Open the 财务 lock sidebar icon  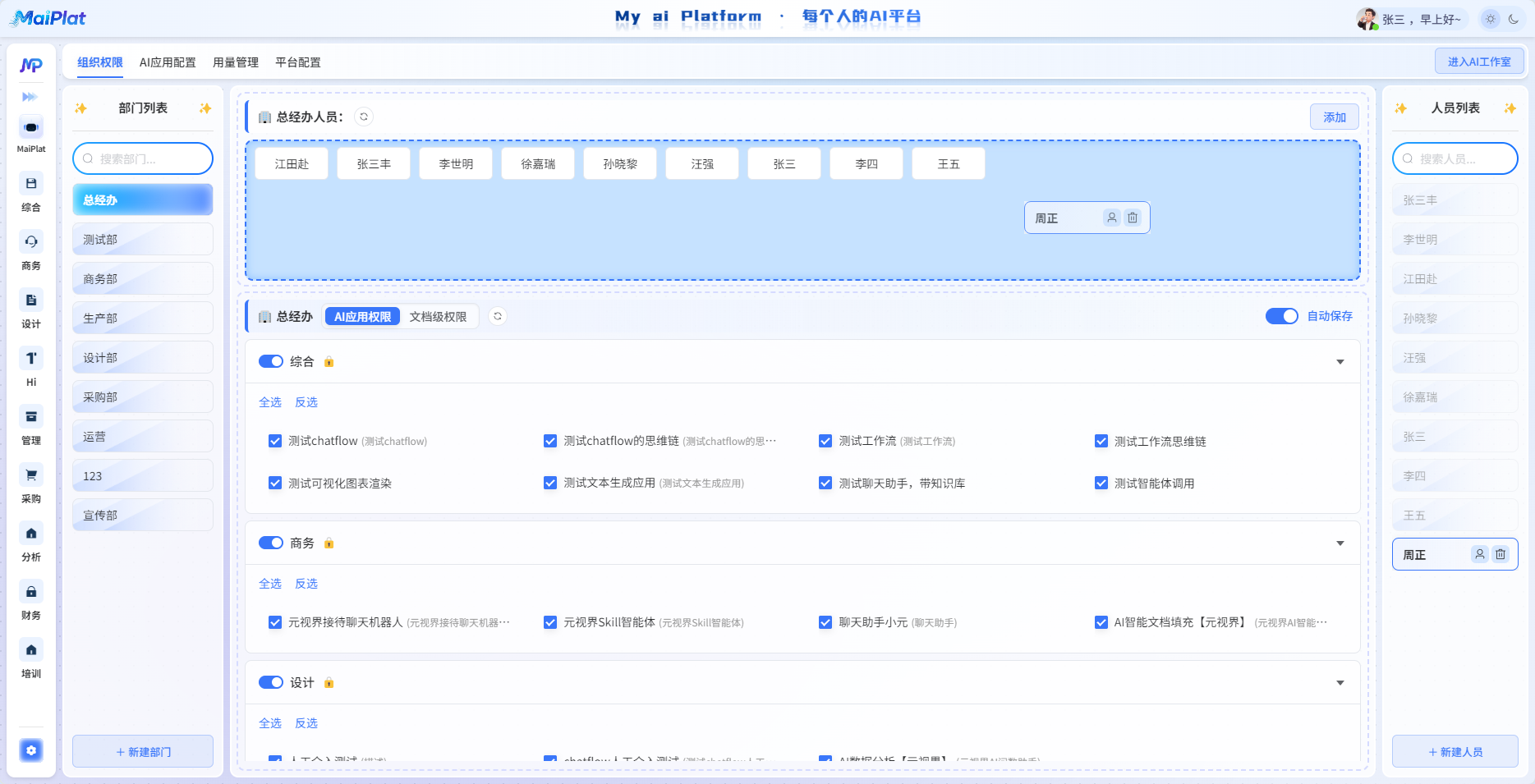click(x=31, y=591)
